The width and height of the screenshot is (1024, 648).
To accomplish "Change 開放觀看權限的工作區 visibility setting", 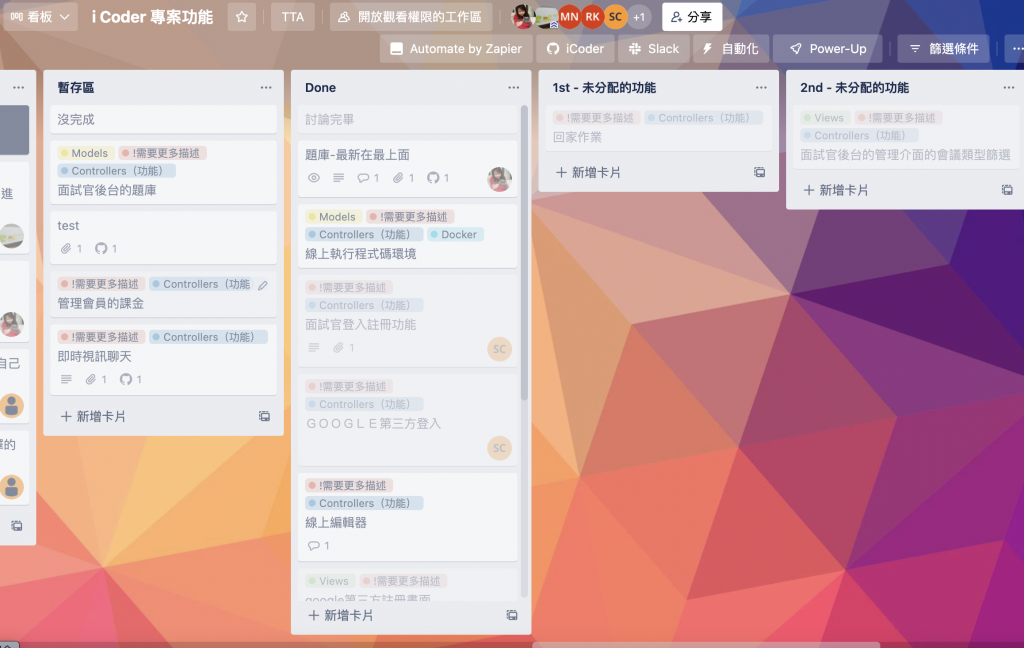I will (x=410, y=17).
